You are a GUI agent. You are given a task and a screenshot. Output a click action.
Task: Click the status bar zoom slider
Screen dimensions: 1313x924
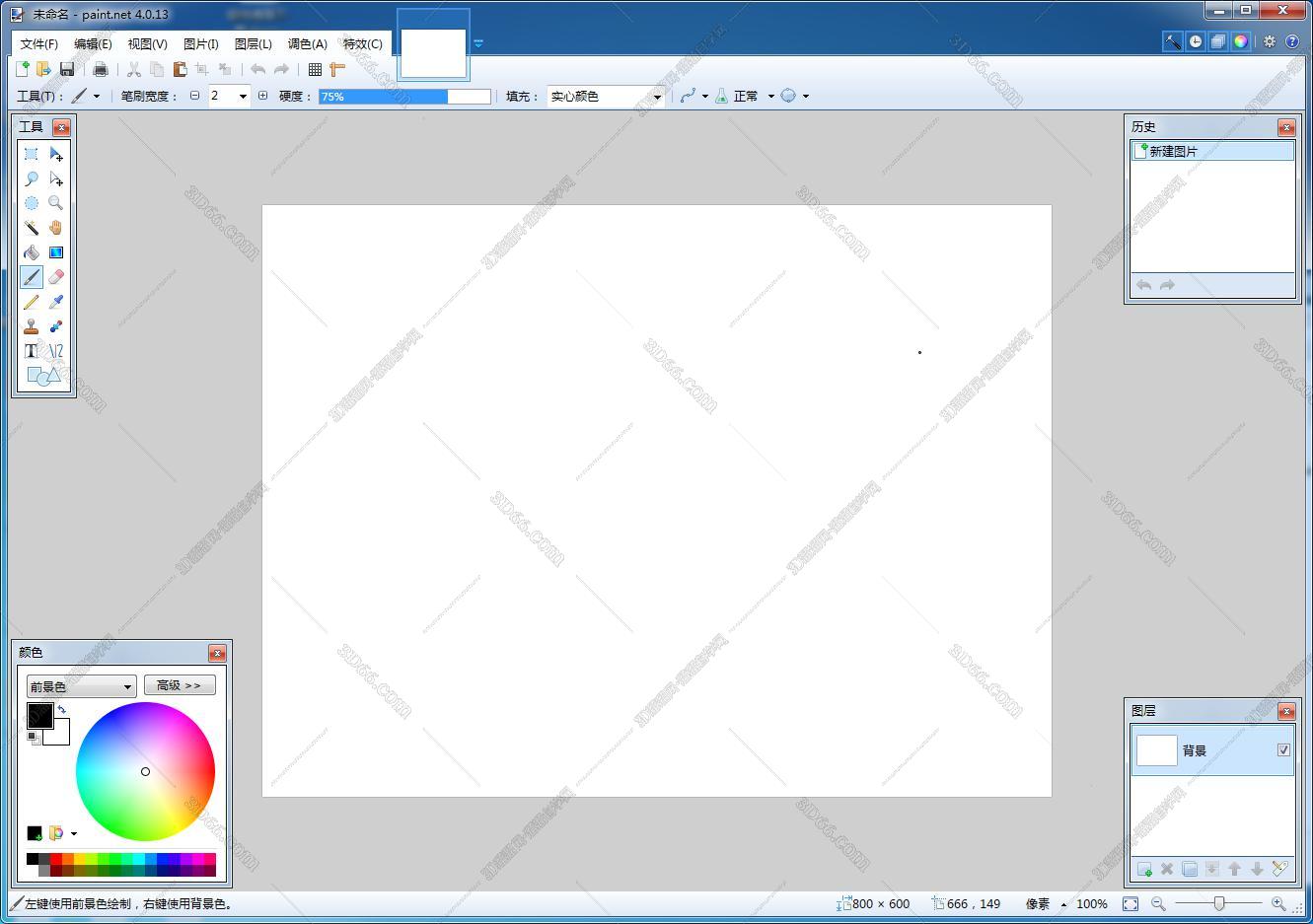(1219, 903)
